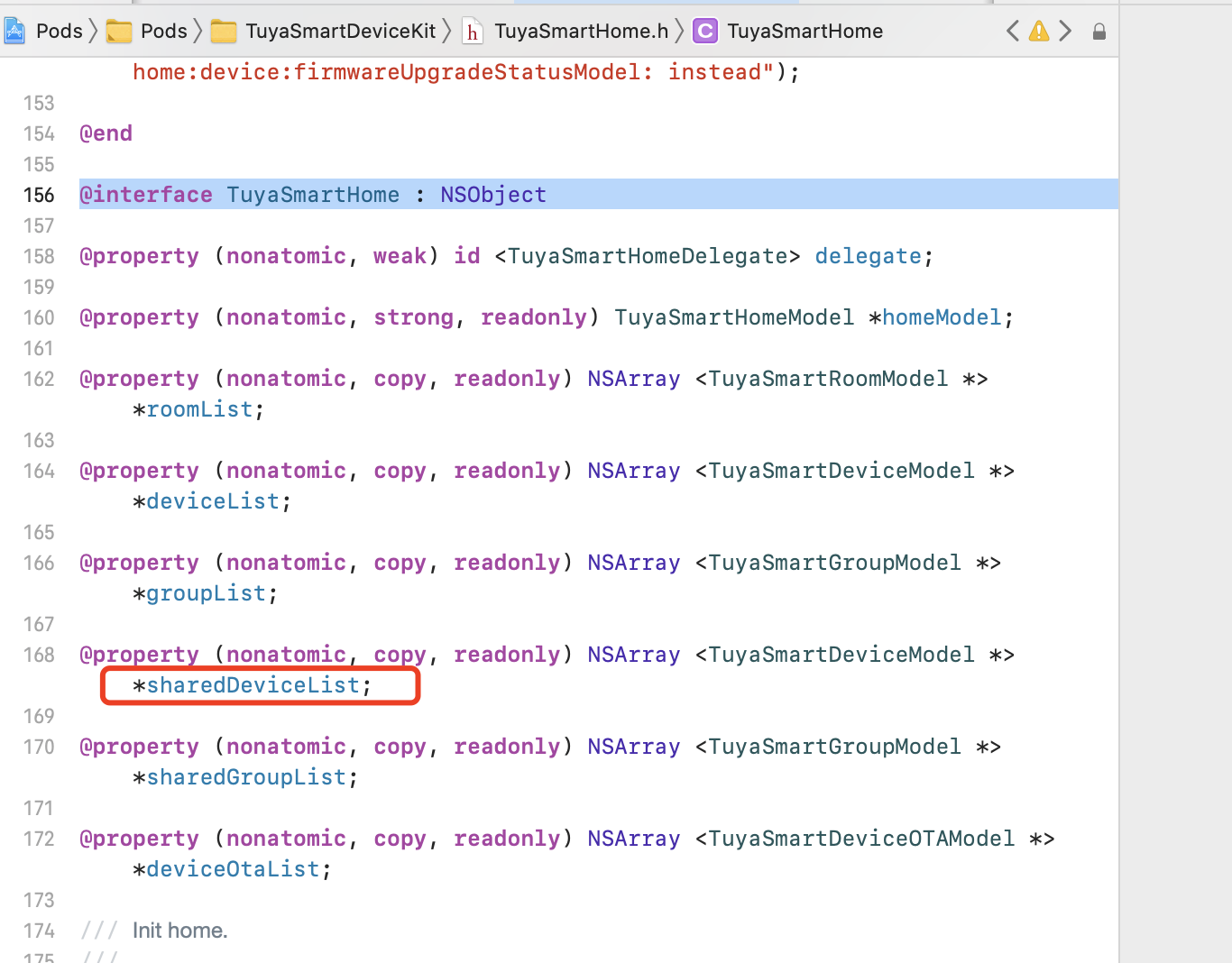This screenshot has width=1232, height=963.
Task: Click the sharedGroupList property name
Action: click(x=246, y=777)
